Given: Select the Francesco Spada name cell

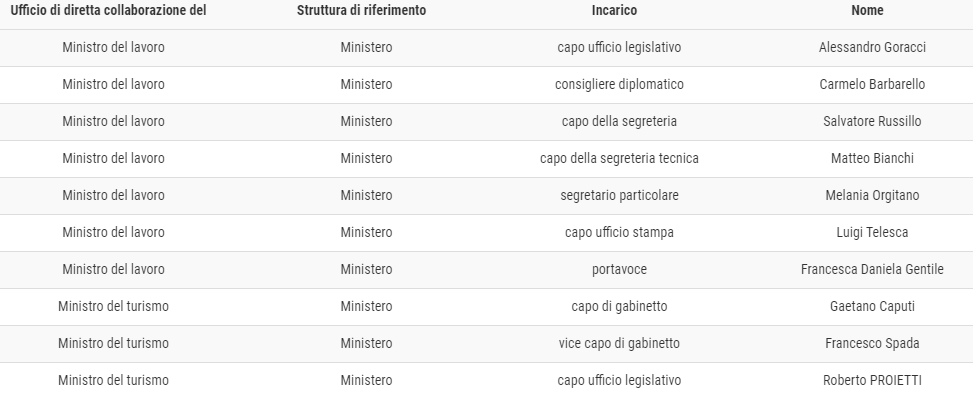Looking at the screenshot, I should (872, 343).
